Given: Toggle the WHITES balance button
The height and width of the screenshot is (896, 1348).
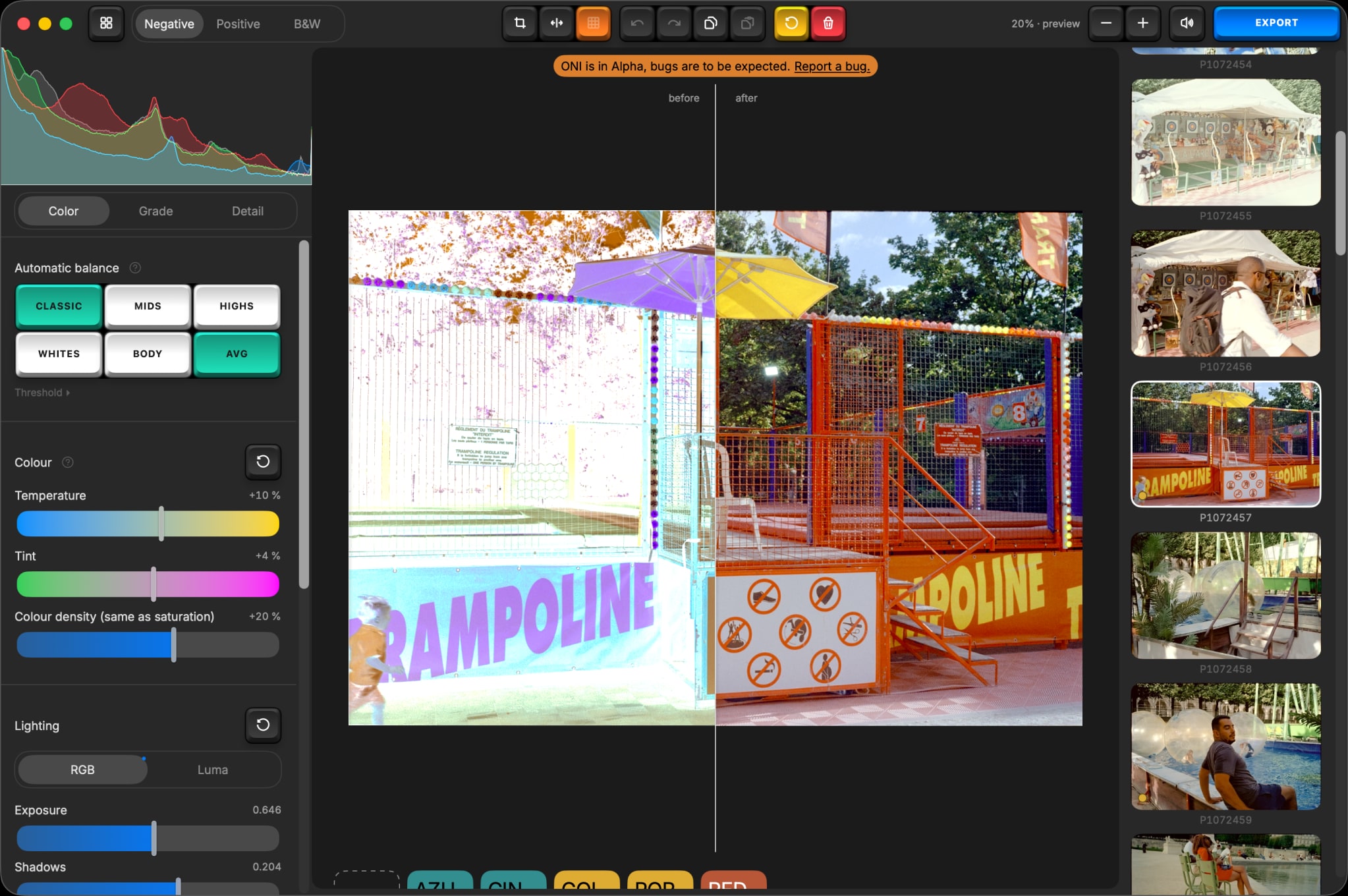Looking at the screenshot, I should [x=59, y=354].
